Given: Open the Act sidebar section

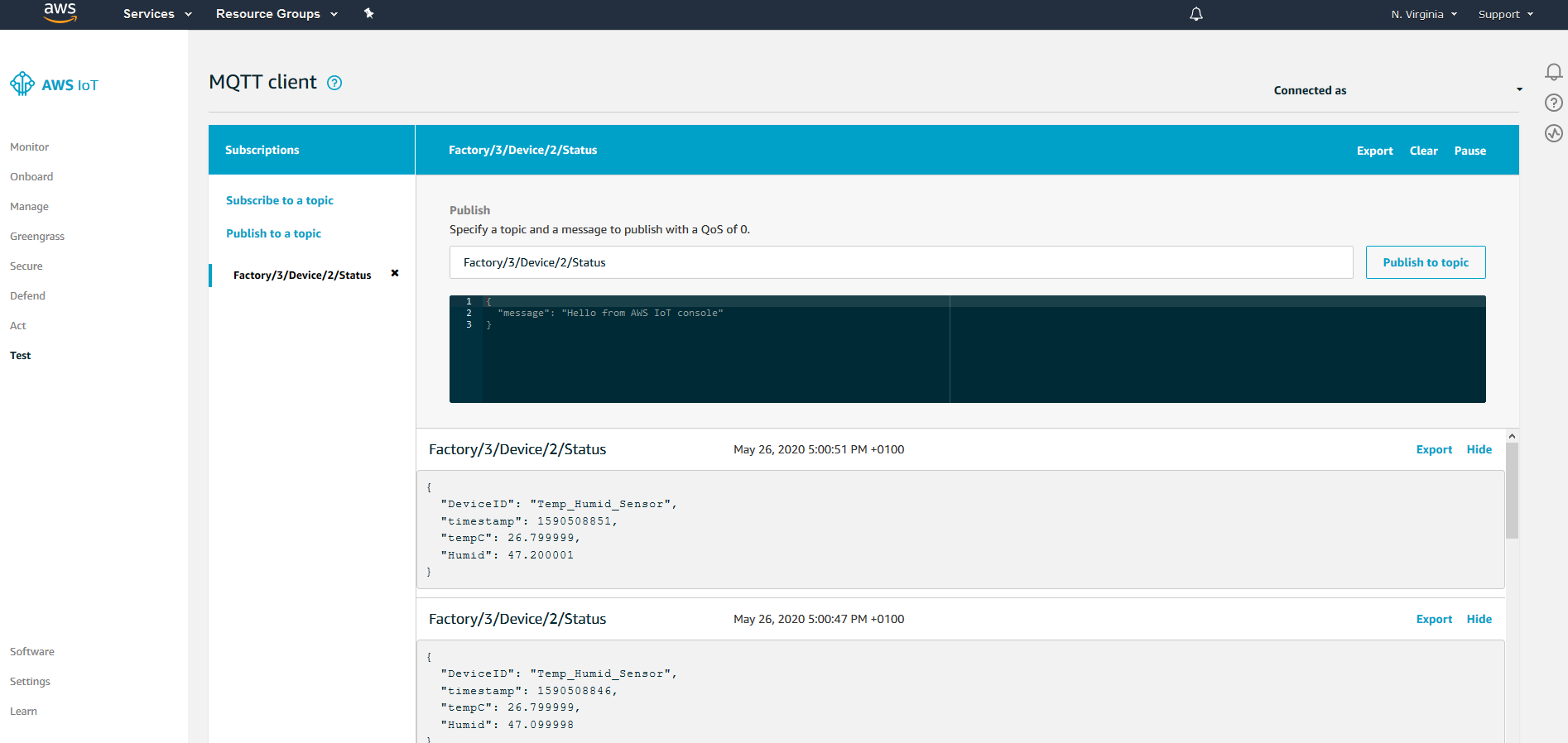Looking at the screenshot, I should point(18,326).
